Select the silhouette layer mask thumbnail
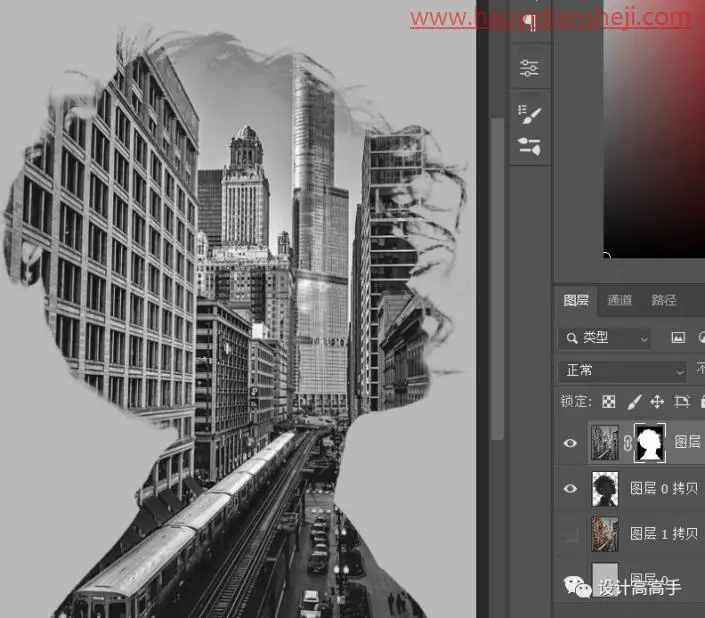This screenshot has height=618, width=705. click(650, 443)
